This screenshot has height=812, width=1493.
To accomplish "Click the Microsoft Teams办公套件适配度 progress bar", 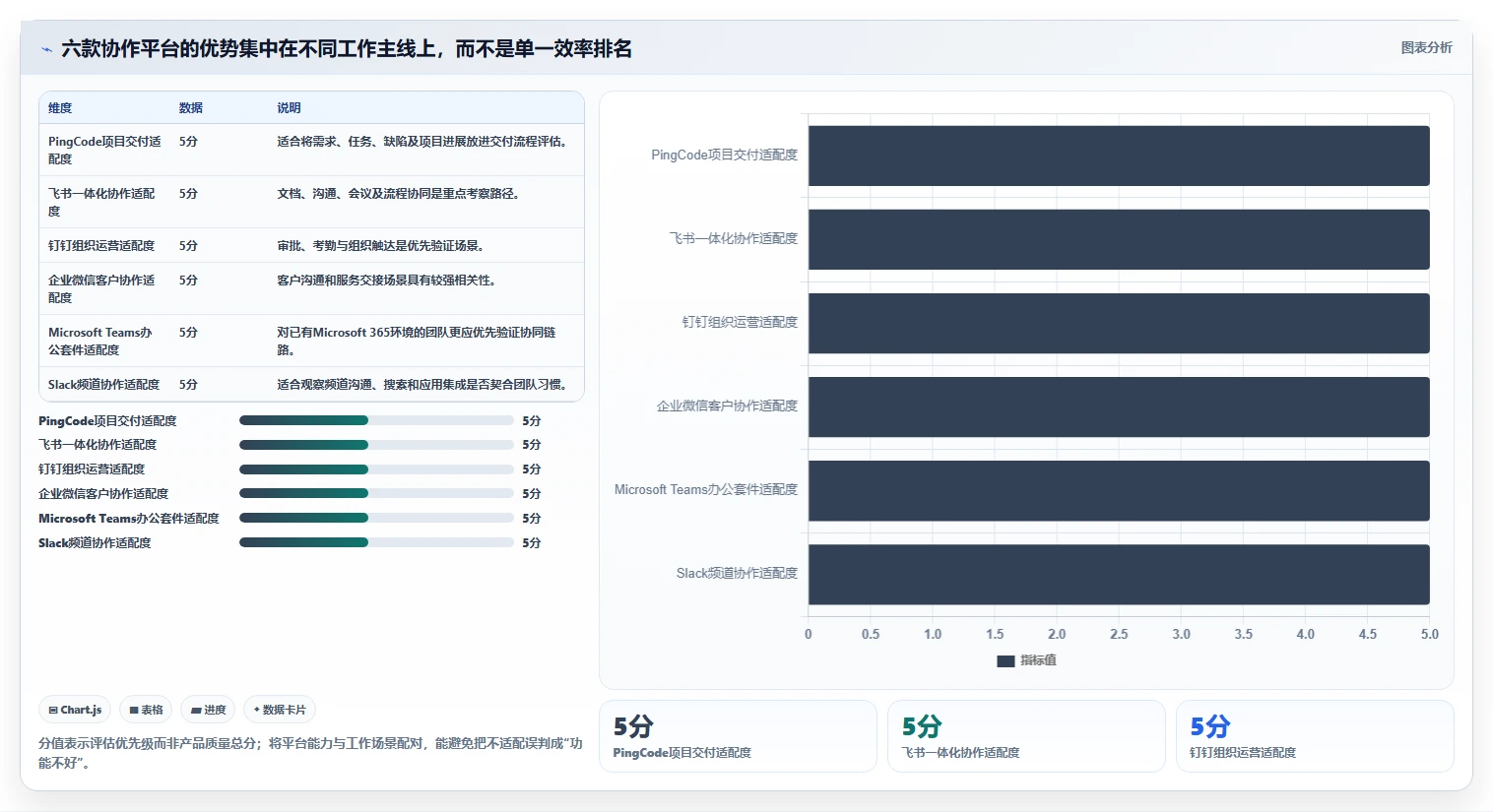I will [x=376, y=518].
